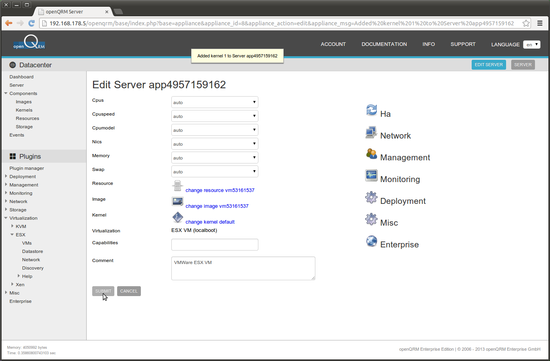Image resolution: width=550 pixels, height=361 pixels.
Task: Open the Info menu
Action: 429,44
